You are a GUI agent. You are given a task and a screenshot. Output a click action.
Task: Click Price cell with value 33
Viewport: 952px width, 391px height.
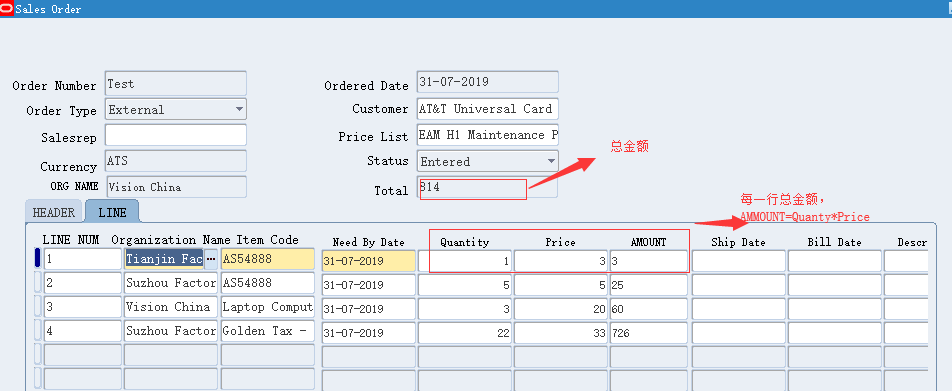click(x=561, y=333)
